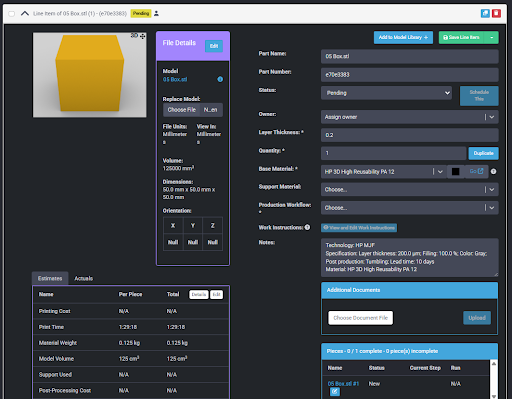The width and height of the screenshot is (512, 399).
Task: Click the black material color swatch
Action: [455, 172]
